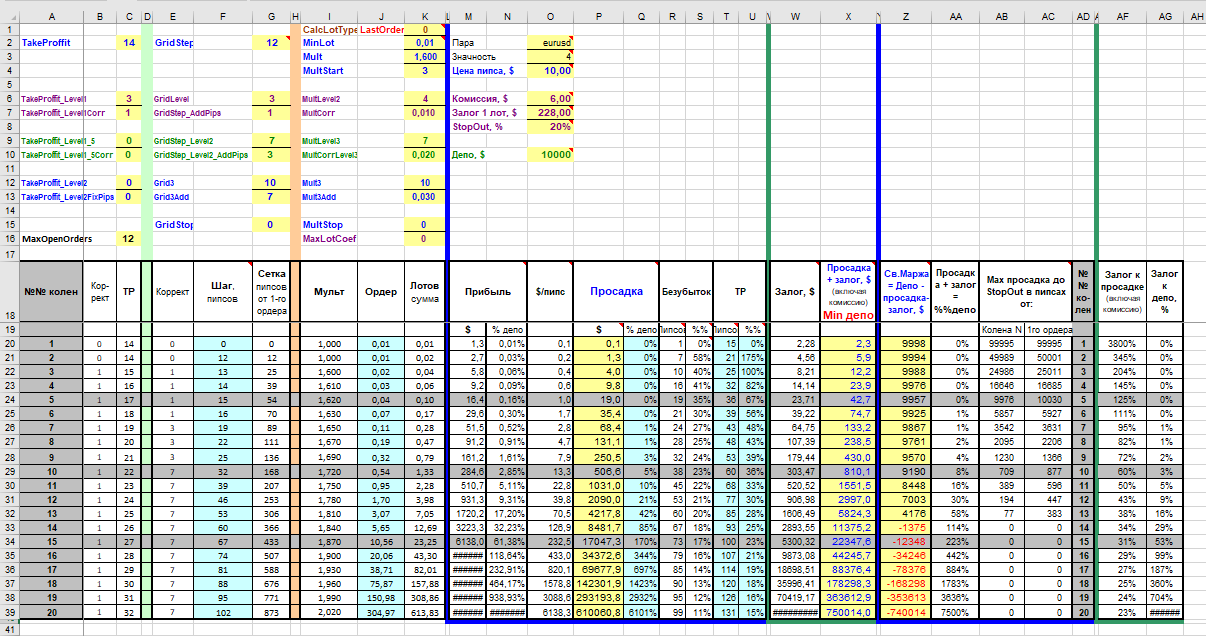The image size is (1206, 636).
Task: Click the cell showing 3800%
Action: 1124,343
